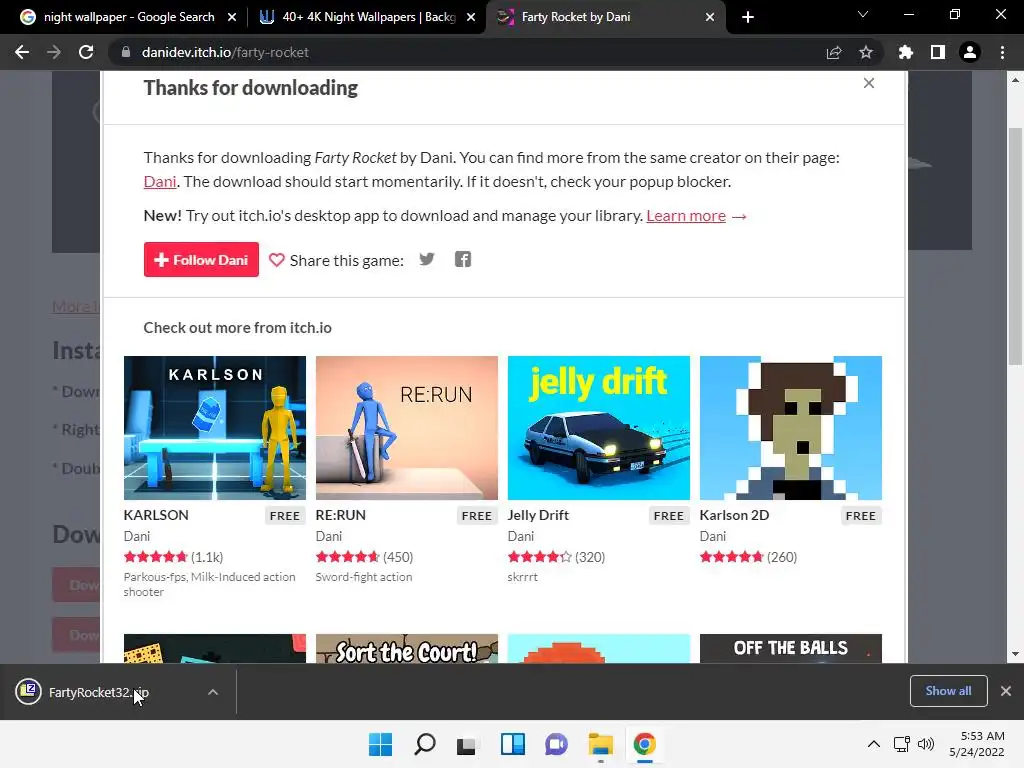1024x768 pixels.
Task: Open the Dani creator page link
Action: pos(160,182)
